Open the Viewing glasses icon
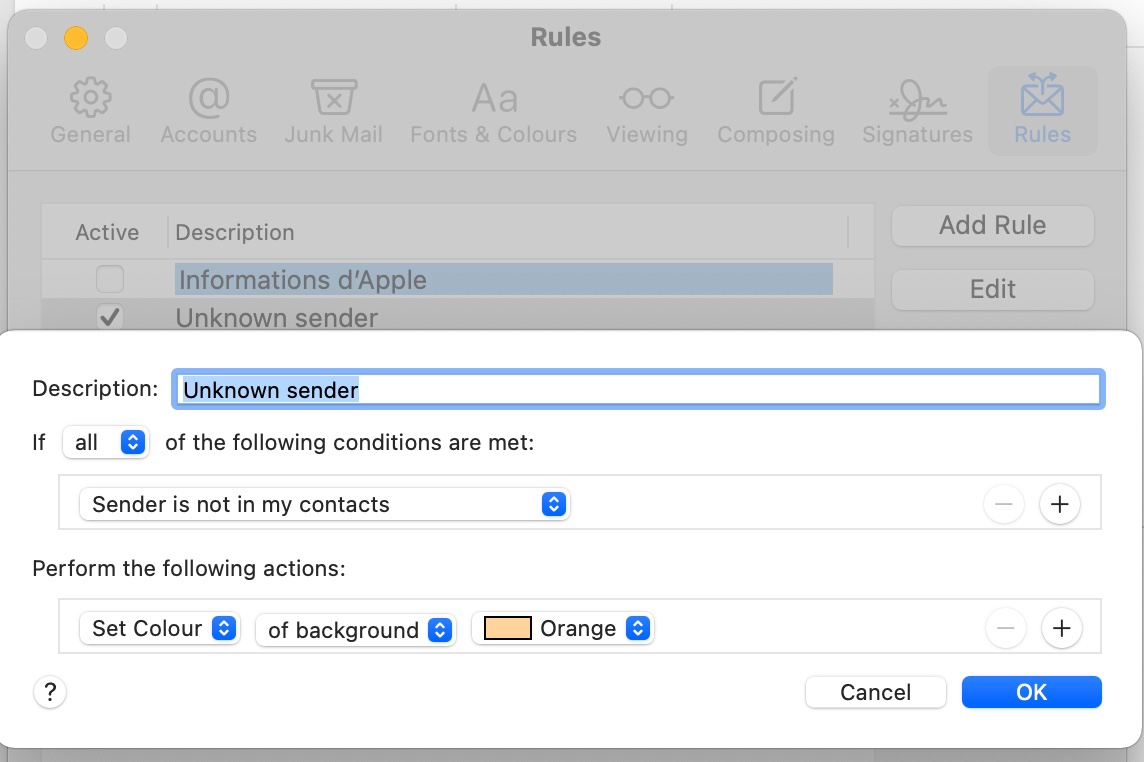The image size is (1144, 762). tap(646, 99)
